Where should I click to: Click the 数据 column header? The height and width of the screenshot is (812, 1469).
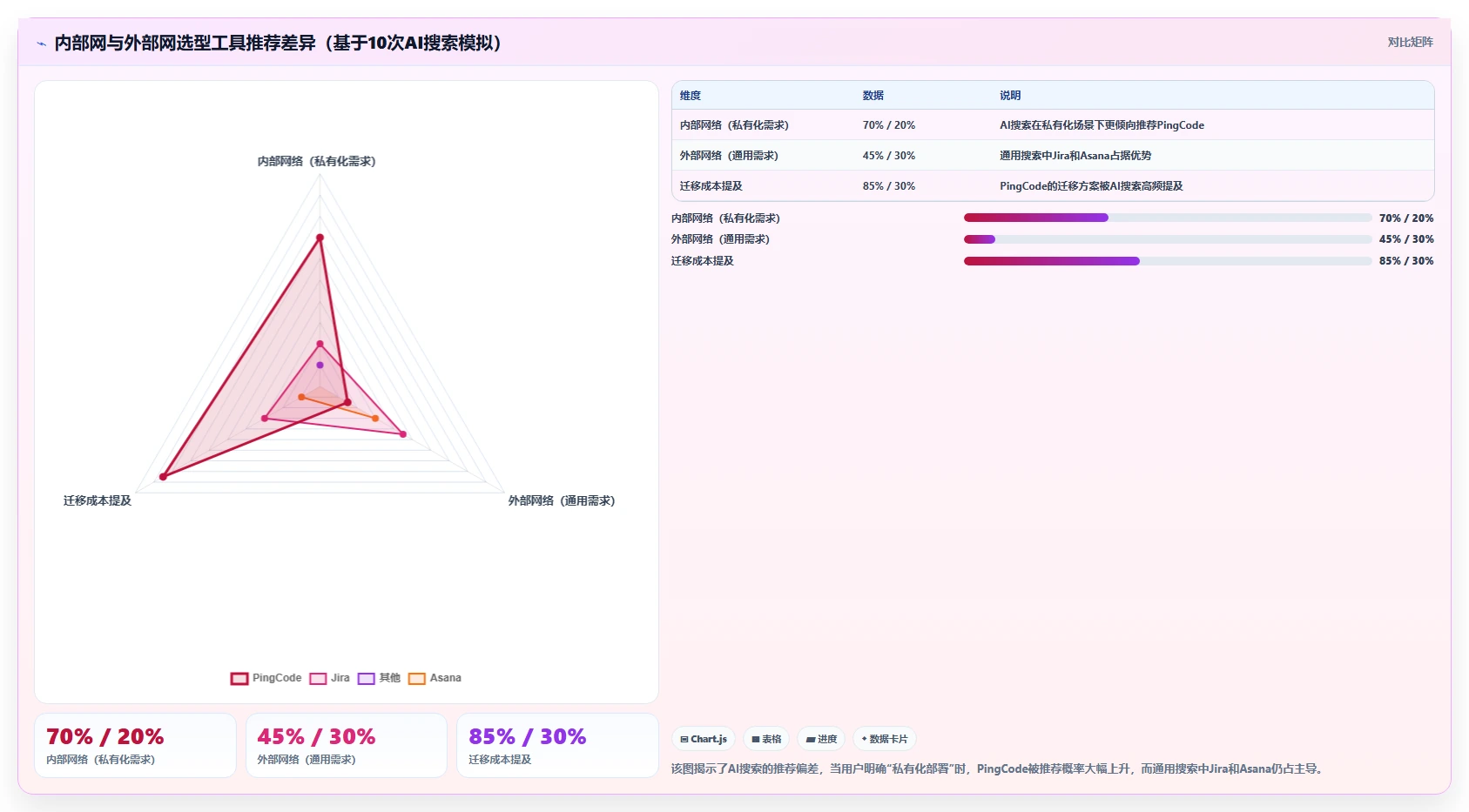pos(873,96)
